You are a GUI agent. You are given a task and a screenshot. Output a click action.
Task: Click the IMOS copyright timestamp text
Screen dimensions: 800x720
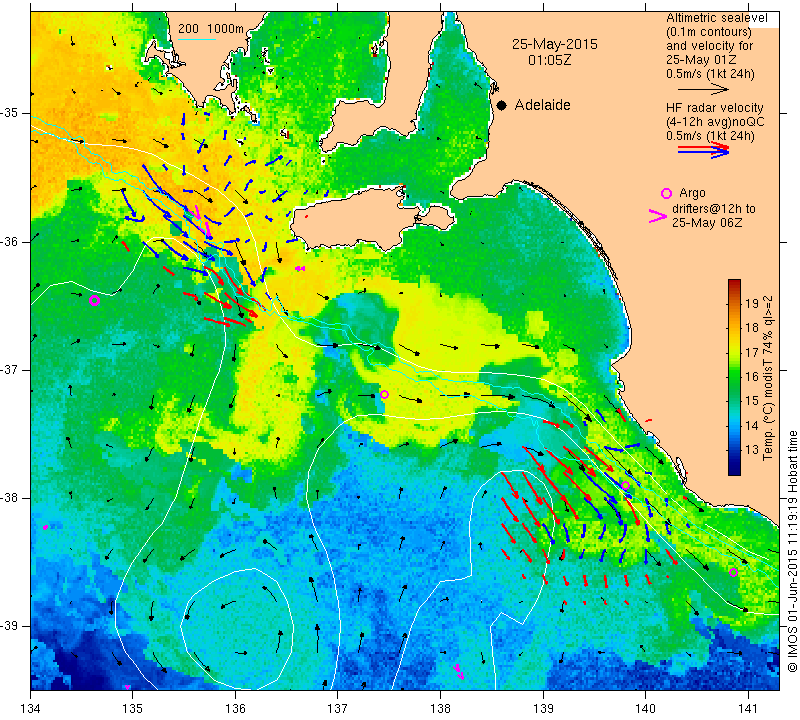coord(792,551)
